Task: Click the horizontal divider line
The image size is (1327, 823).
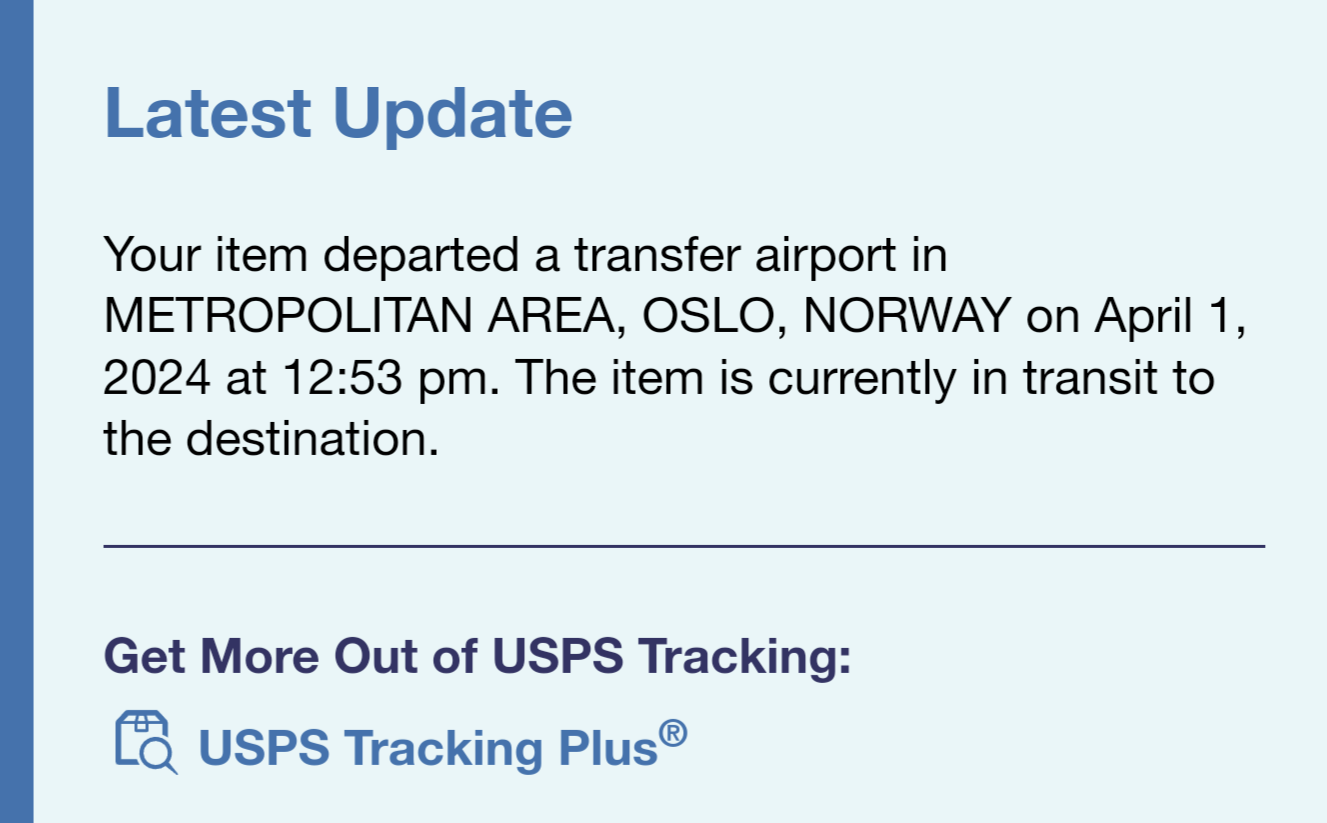Action: click(684, 546)
